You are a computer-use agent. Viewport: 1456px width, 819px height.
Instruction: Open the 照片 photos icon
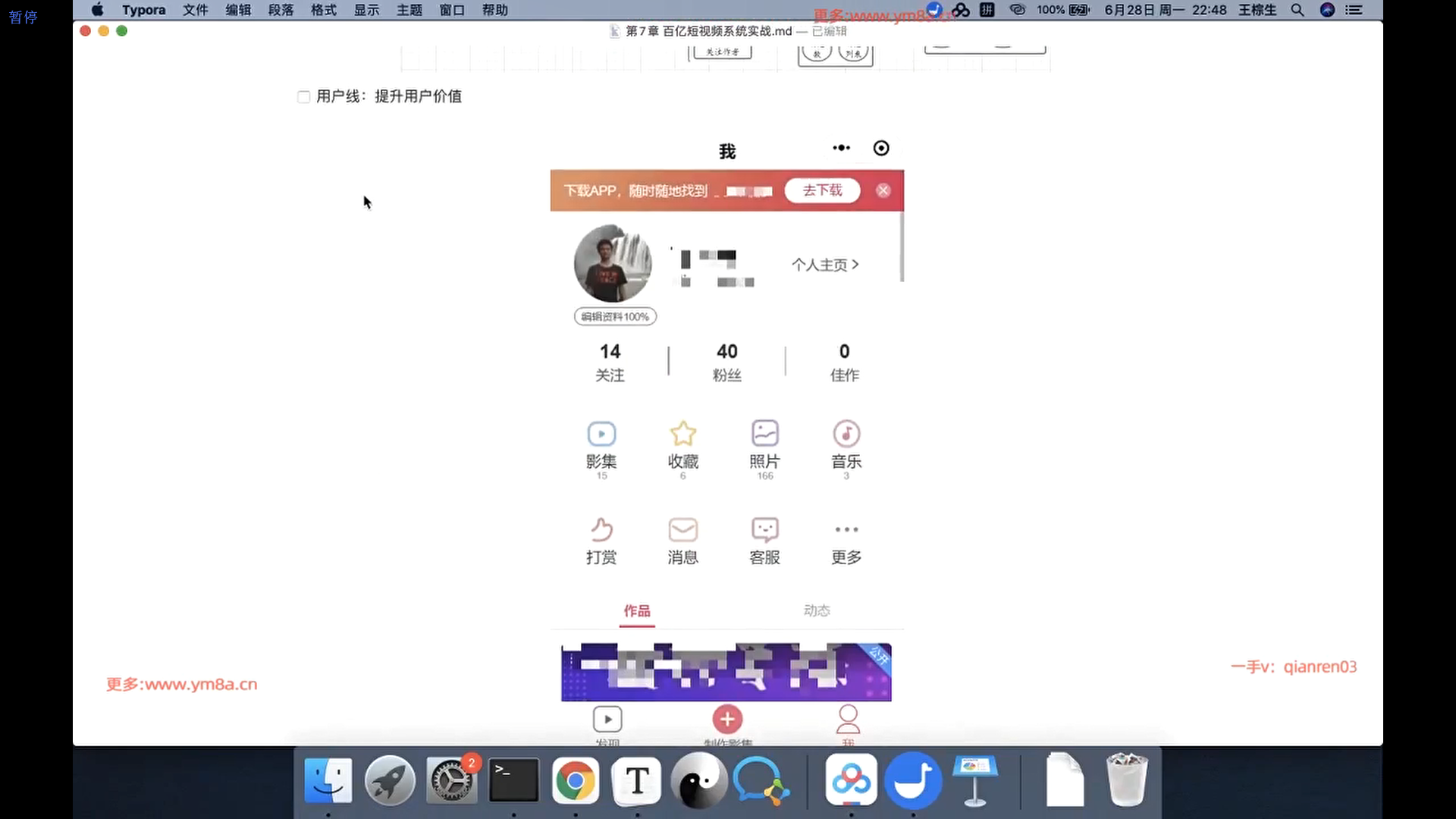[x=764, y=435]
